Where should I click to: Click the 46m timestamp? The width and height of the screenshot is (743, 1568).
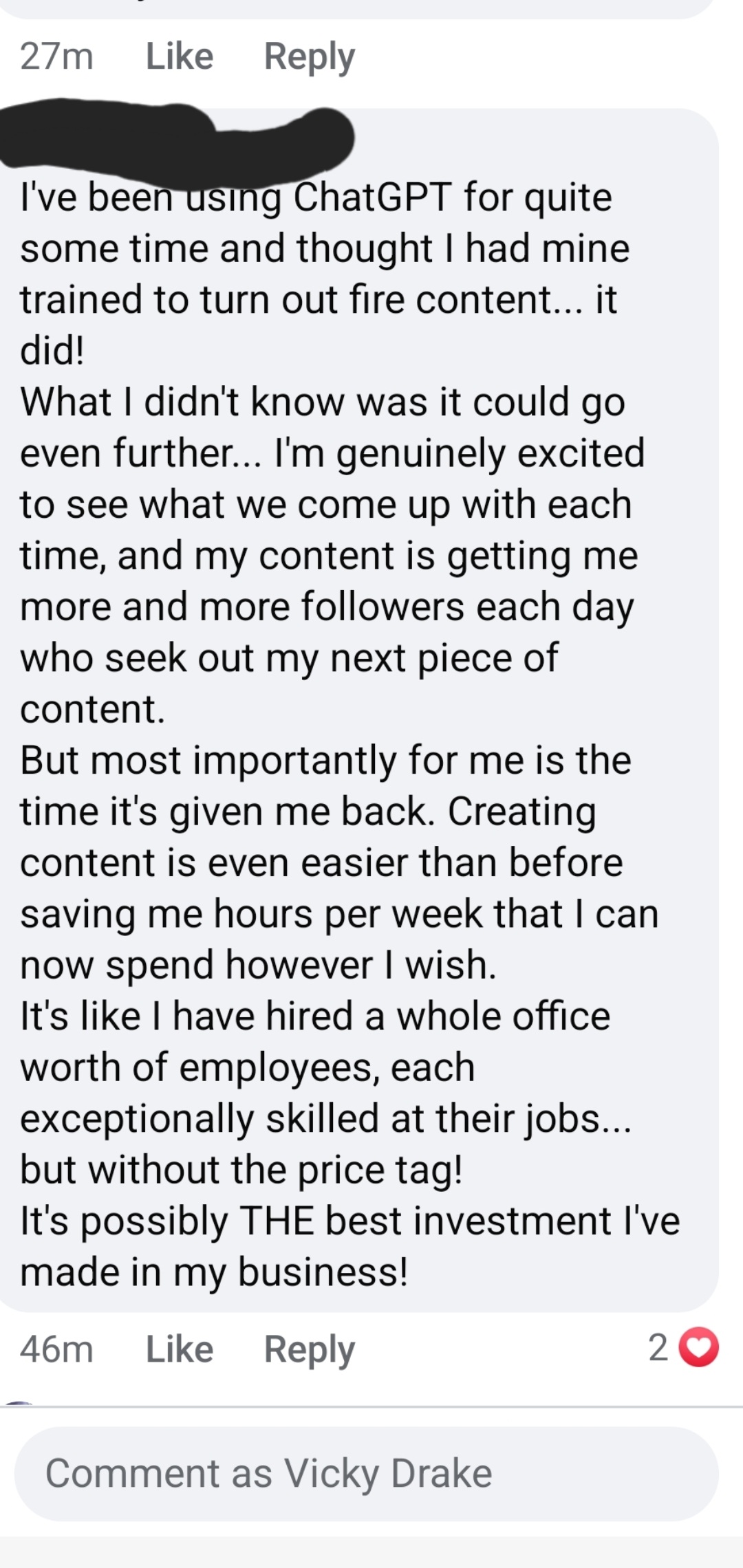56,1349
